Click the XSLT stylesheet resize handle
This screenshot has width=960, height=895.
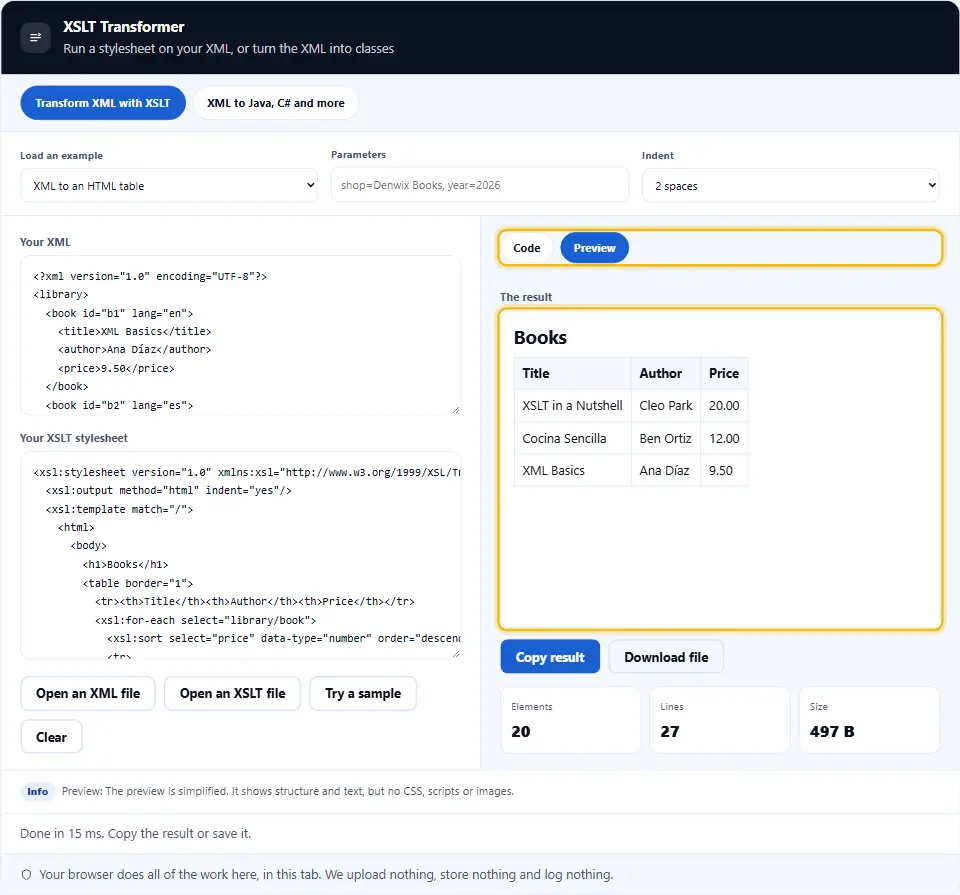[456, 654]
